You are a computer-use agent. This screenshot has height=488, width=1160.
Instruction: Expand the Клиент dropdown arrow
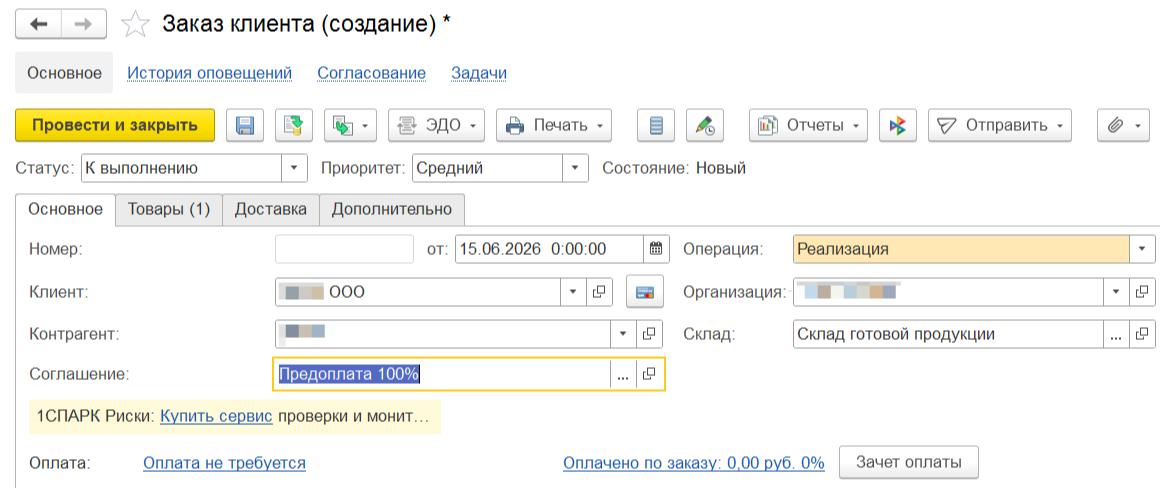coord(573,292)
